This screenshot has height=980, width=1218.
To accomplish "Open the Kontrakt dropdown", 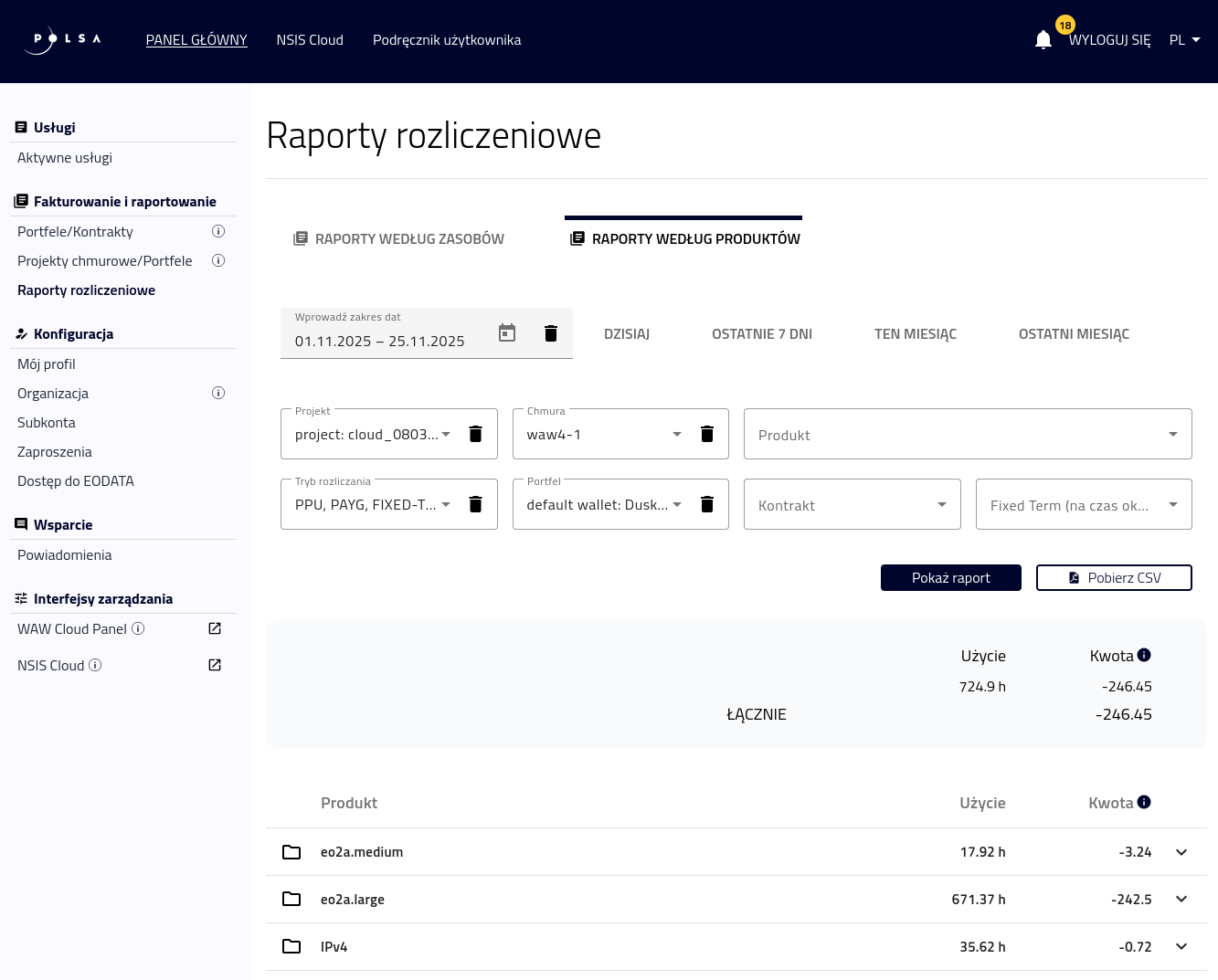I will point(852,505).
